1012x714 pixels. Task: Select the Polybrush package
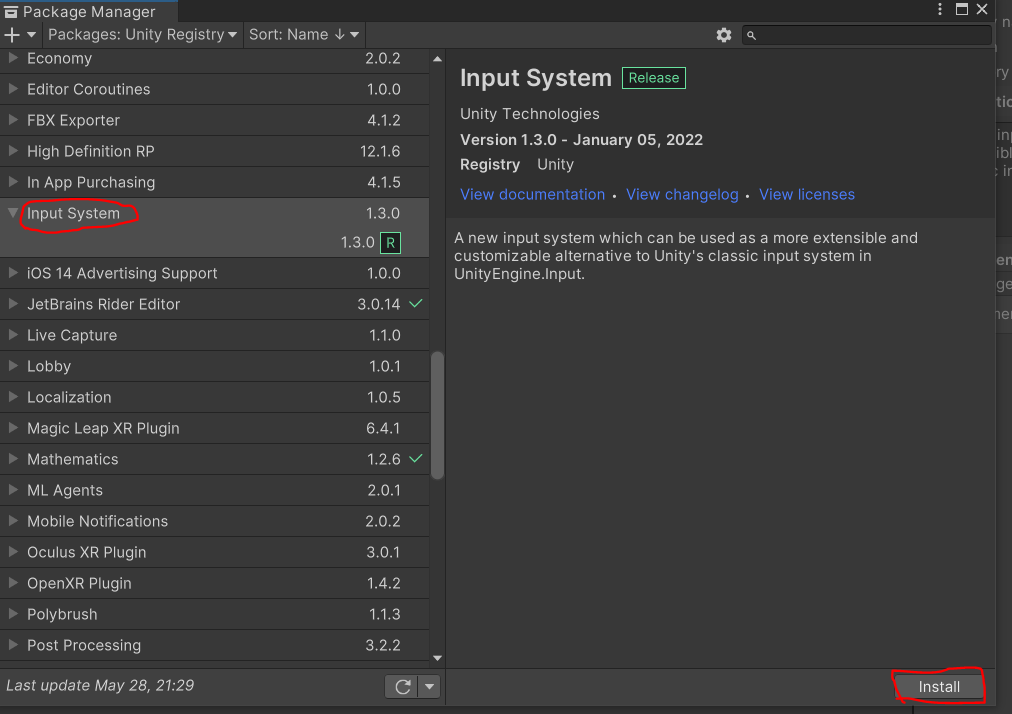(214, 614)
